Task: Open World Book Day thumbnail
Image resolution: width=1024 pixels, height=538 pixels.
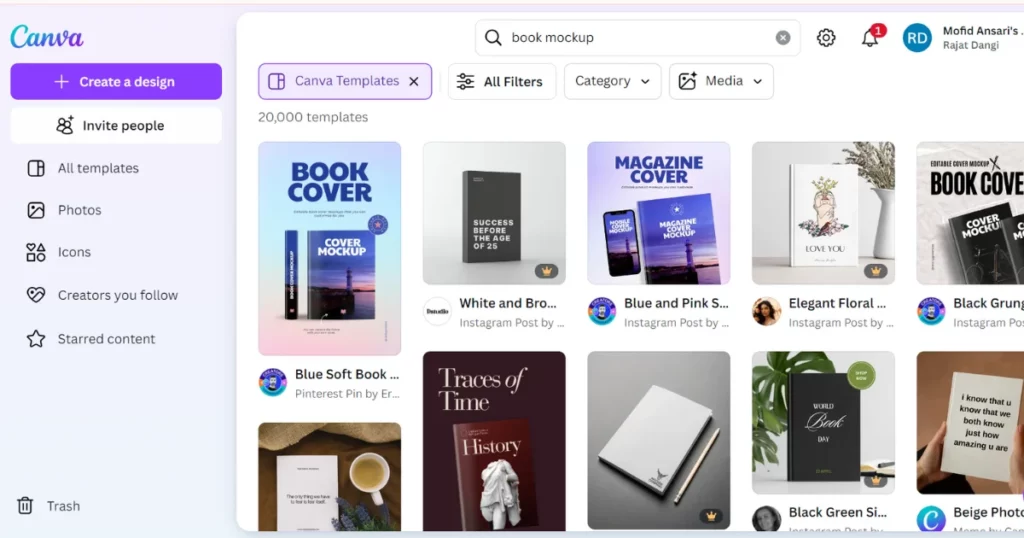Action: point(824,423)
